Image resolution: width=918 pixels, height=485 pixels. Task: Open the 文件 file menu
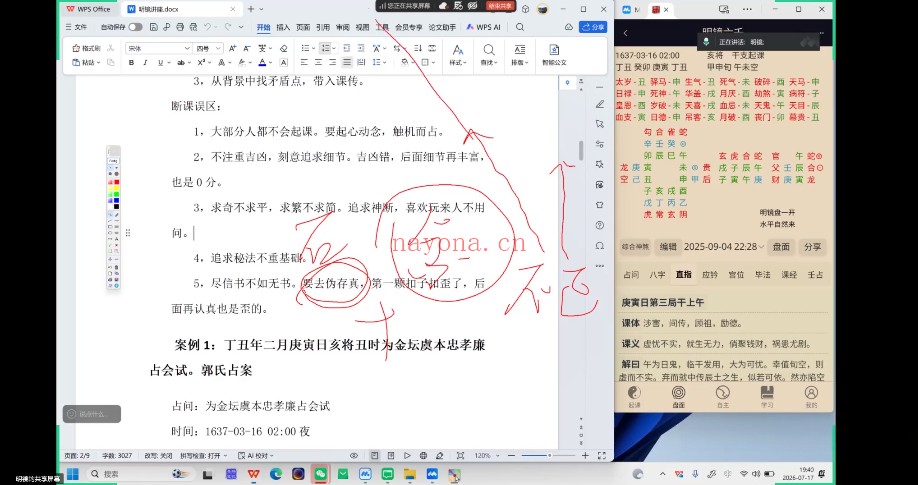pyautogui.click(x=76, y=27)
